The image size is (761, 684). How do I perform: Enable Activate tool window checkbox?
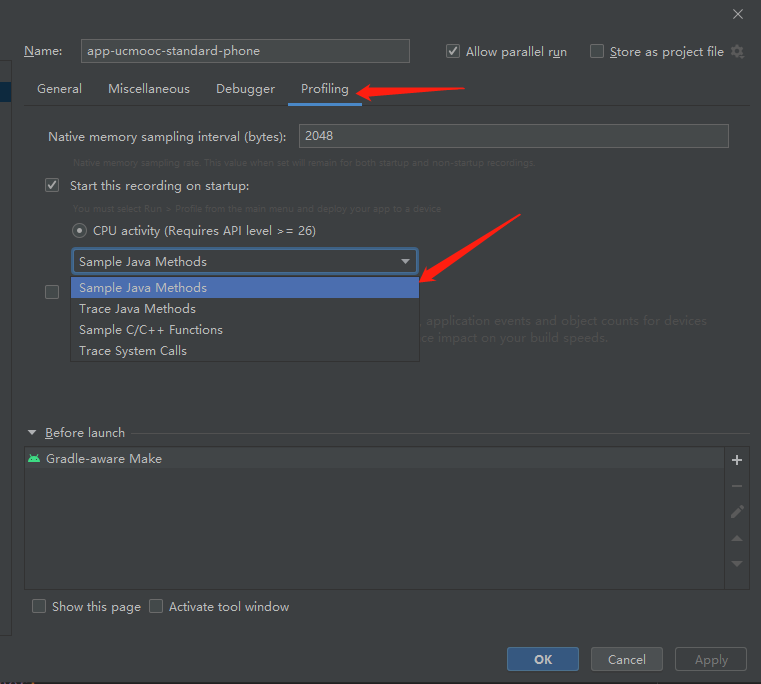(x=156, y=606)
